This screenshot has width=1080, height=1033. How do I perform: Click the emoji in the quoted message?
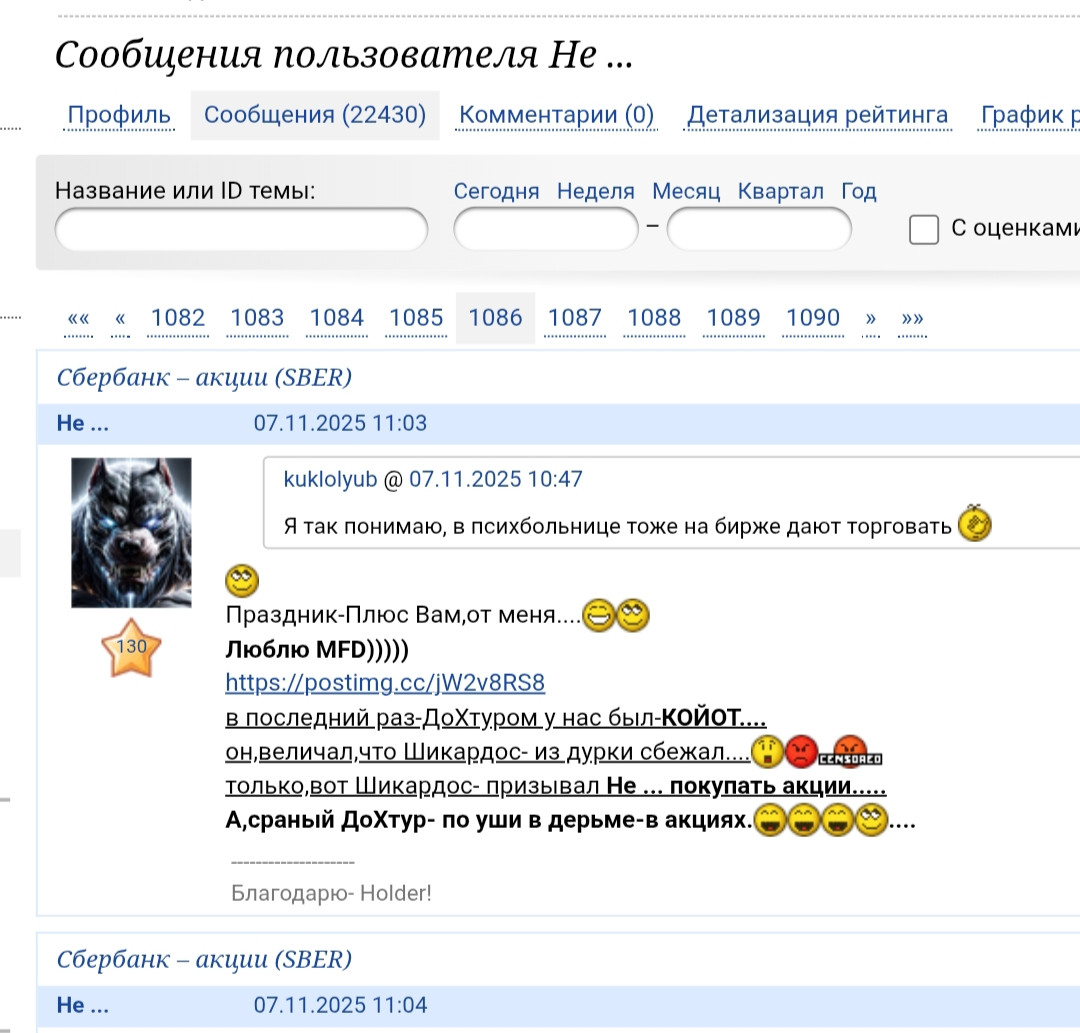975,523
